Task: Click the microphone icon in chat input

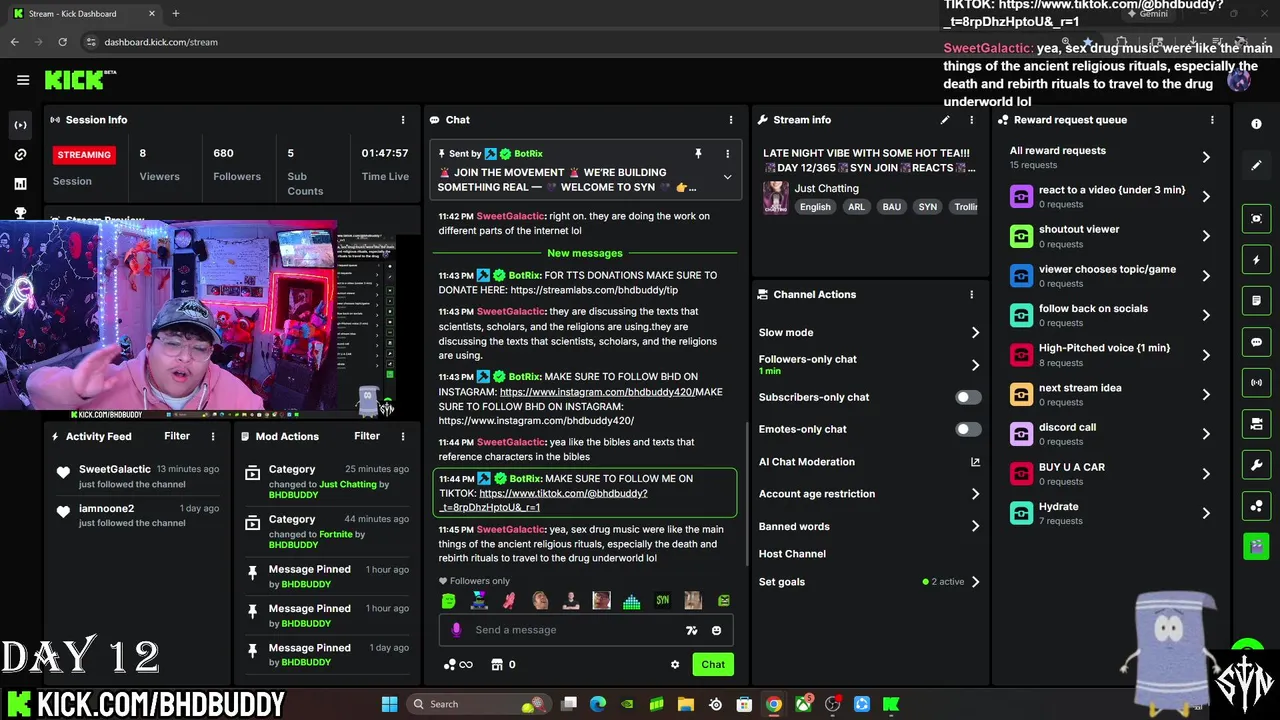Action: click(457, 630)
